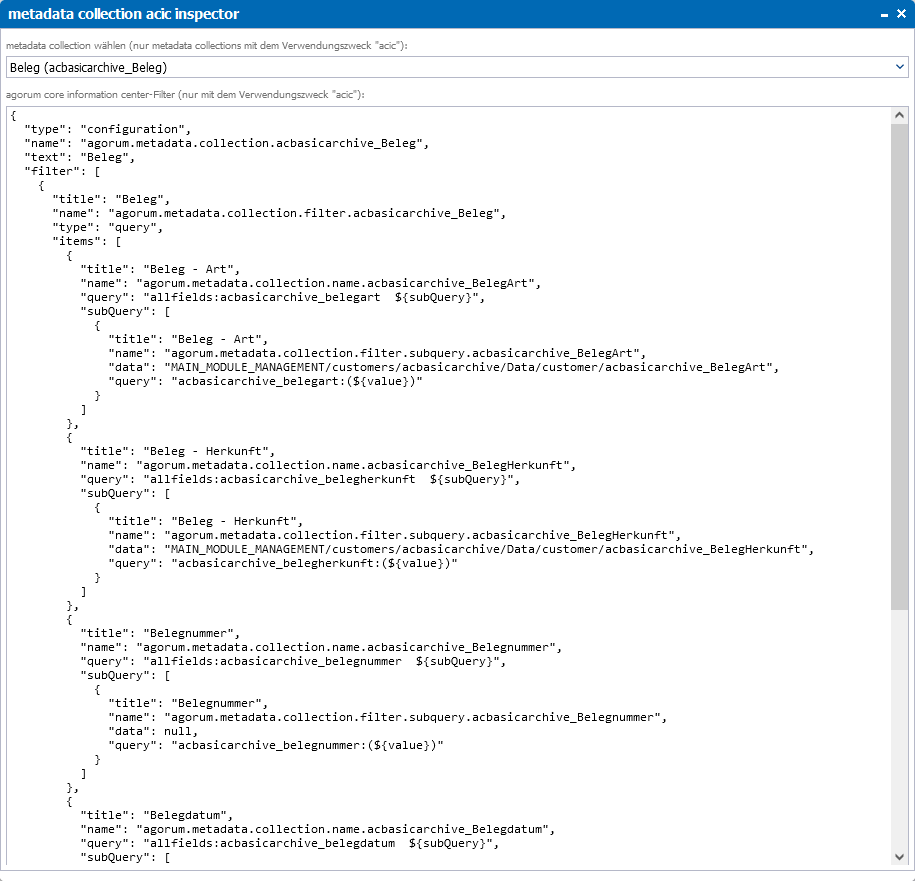Click the query line 'allfields:acbasicarchive_belegnummer ${subQuery}'

[x=293, y=661]
